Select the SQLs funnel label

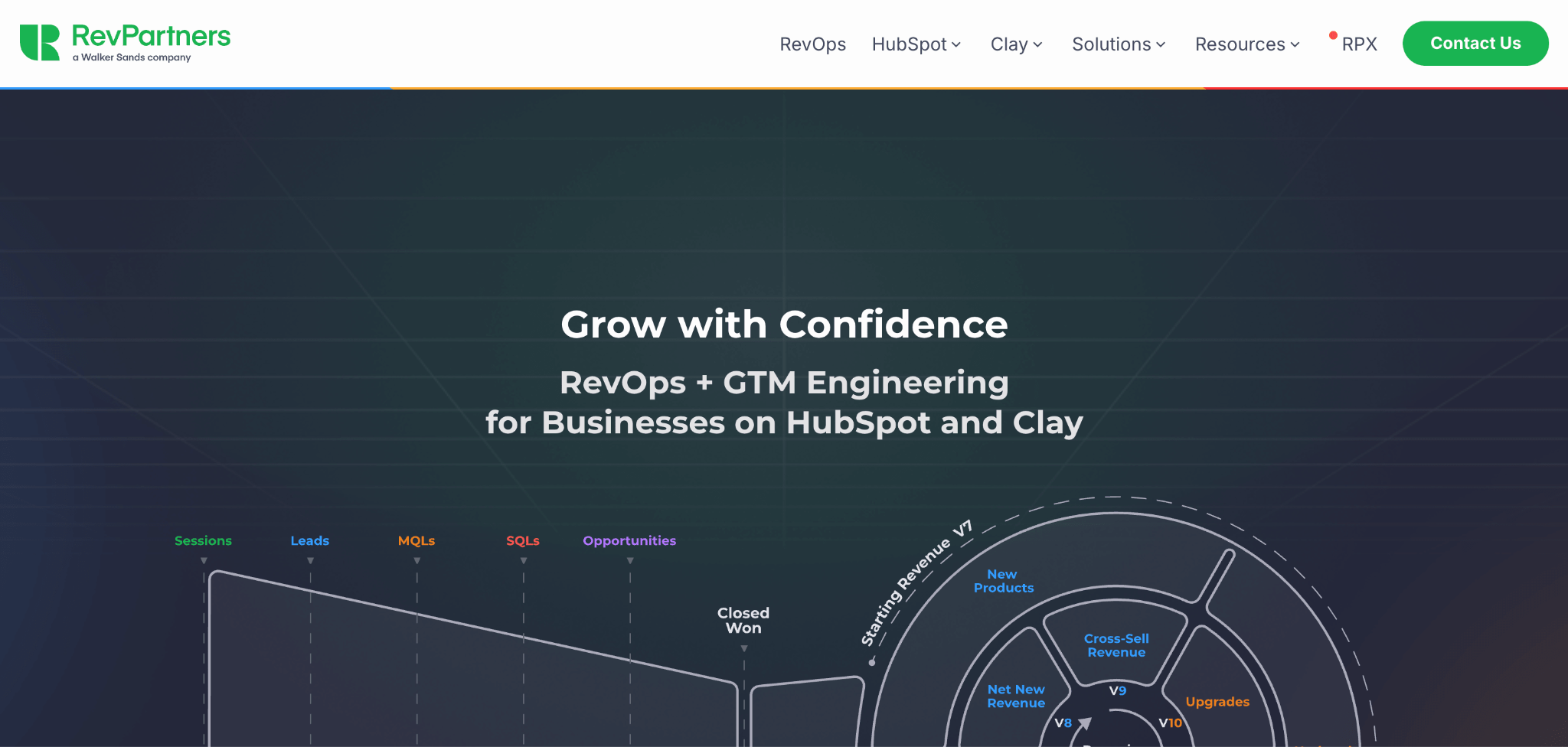point(523,540)
